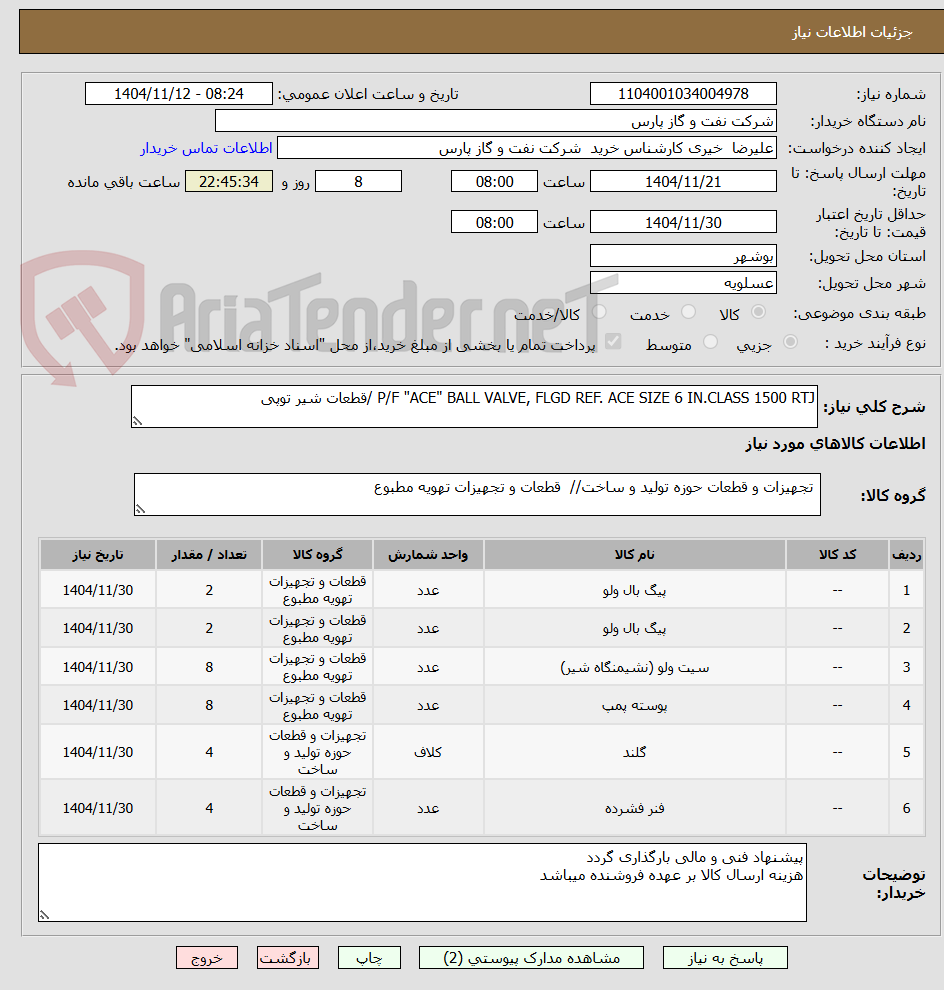Click the remaining days field showing 8
Screen dimensions: 944x990
pos(358,182)
